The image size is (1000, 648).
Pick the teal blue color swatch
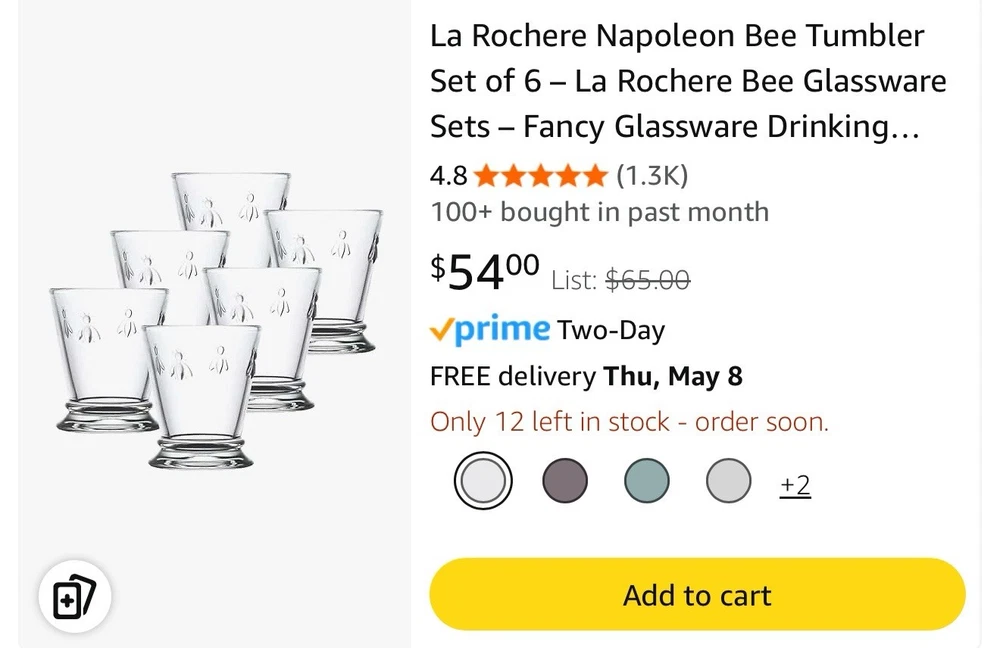click(647, 481)
